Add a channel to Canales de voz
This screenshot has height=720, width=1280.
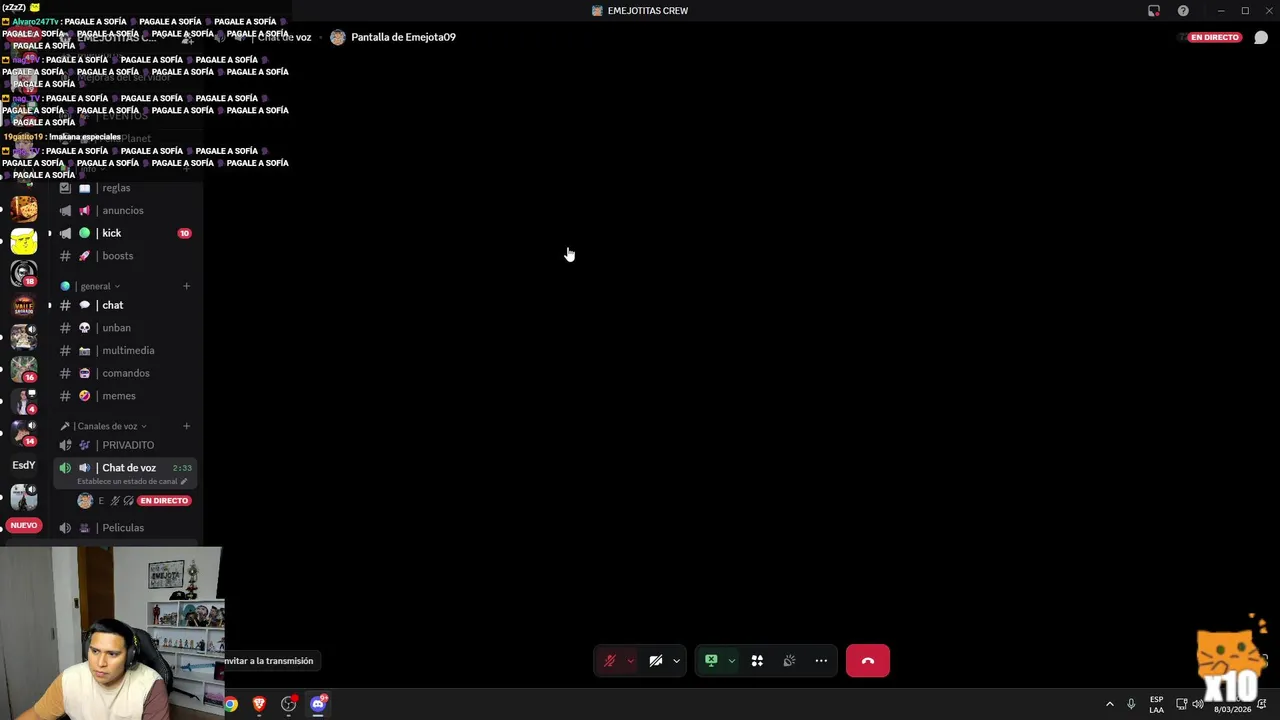click(x=186, y=426)
